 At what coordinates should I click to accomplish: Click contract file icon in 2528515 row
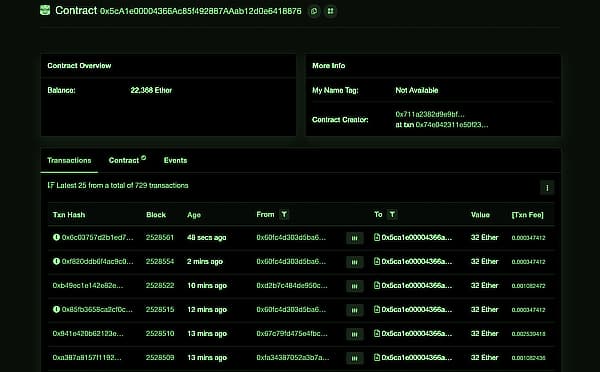click(x=377, y=309)
